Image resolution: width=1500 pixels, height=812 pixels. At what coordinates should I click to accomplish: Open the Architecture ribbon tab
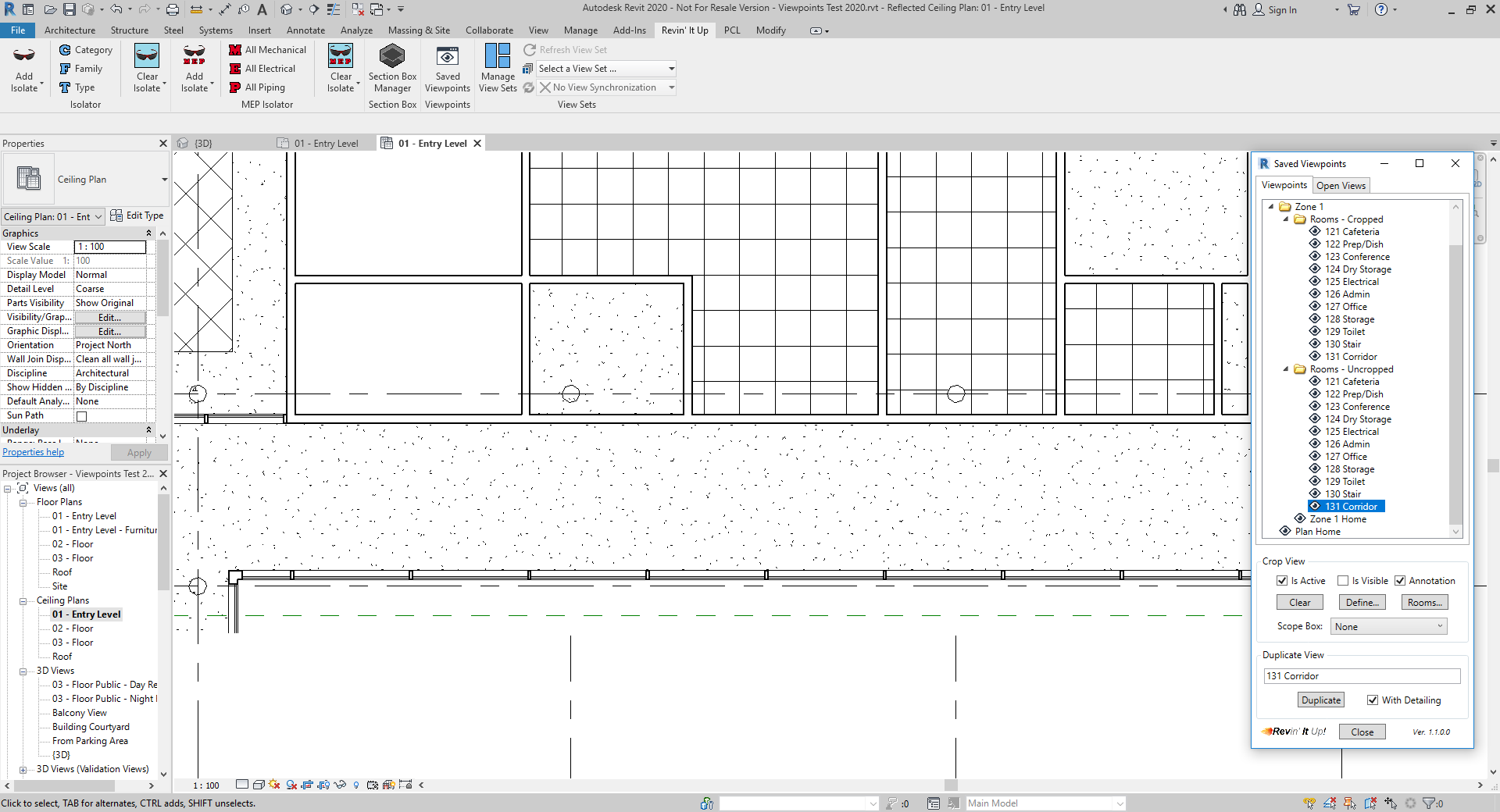(70, 30)
